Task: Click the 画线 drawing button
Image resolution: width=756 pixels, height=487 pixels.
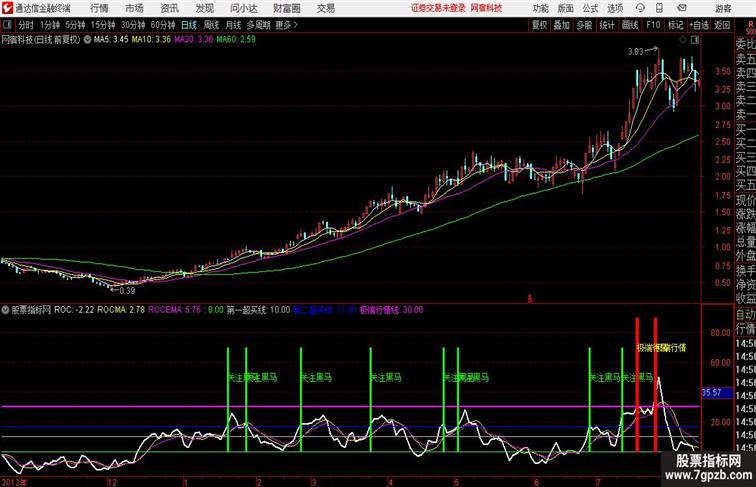Action: pos(630,25)
